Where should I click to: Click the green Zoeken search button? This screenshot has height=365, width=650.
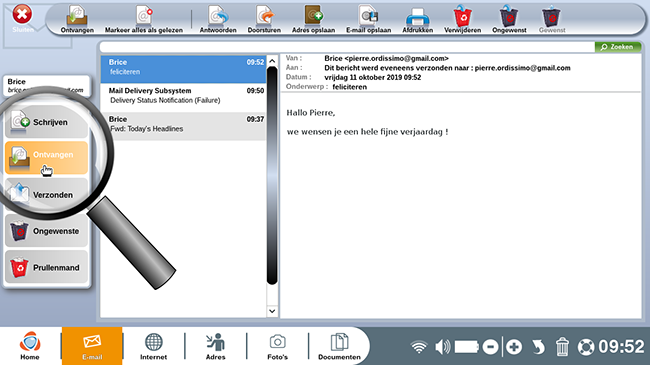click(x=618, y=47)
